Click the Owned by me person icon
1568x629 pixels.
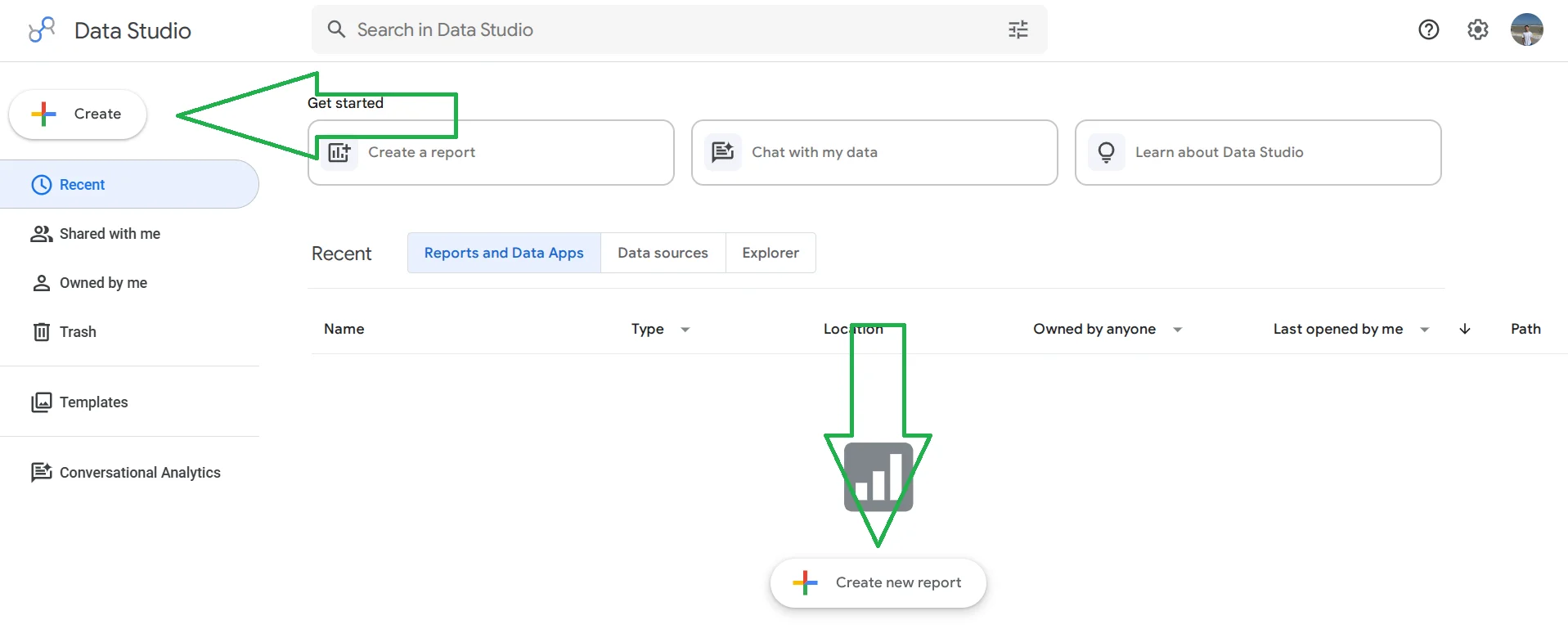(42, 283)
